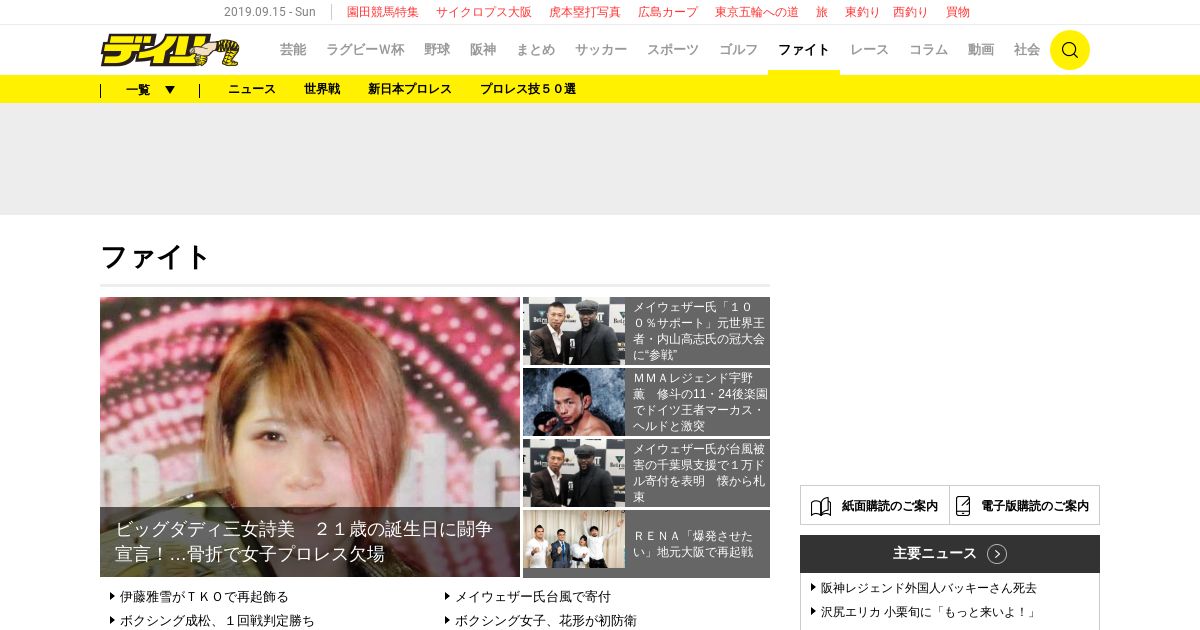
Task: Open the Daily tiger logo homepage
Action: click(170, 50)
